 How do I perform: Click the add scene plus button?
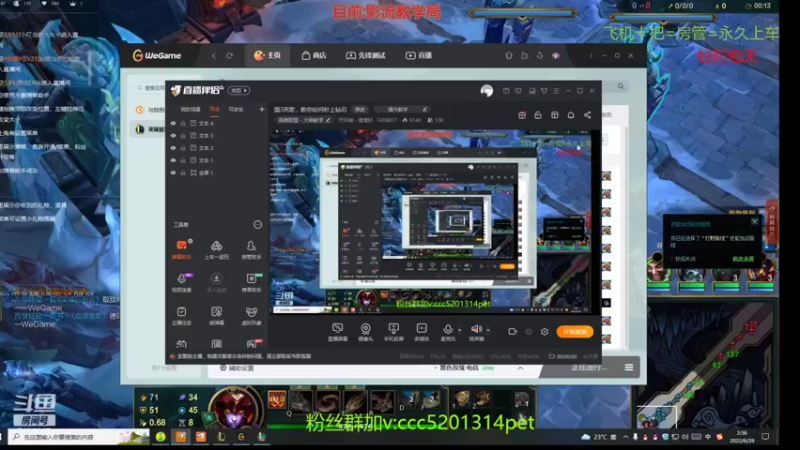coord(262,109)
